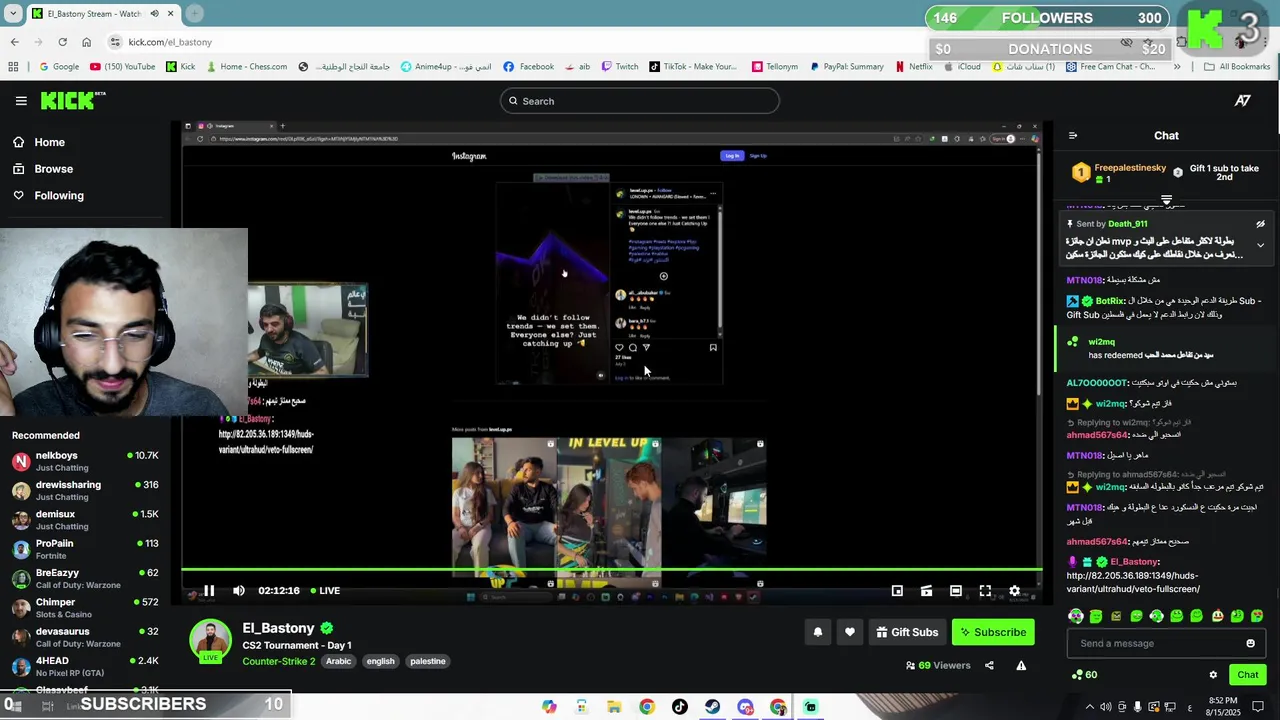The width and height of the screenshot is (1280, 720).
Task: Open recommended channel nelkboys
Action: (85, 461)
